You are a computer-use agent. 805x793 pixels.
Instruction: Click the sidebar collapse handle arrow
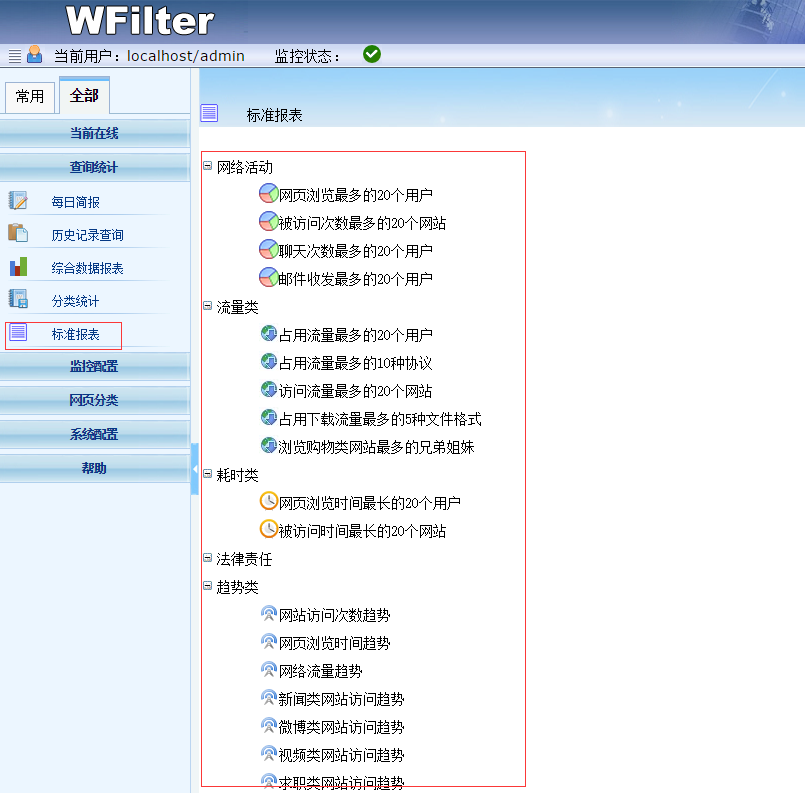(194, 468)
